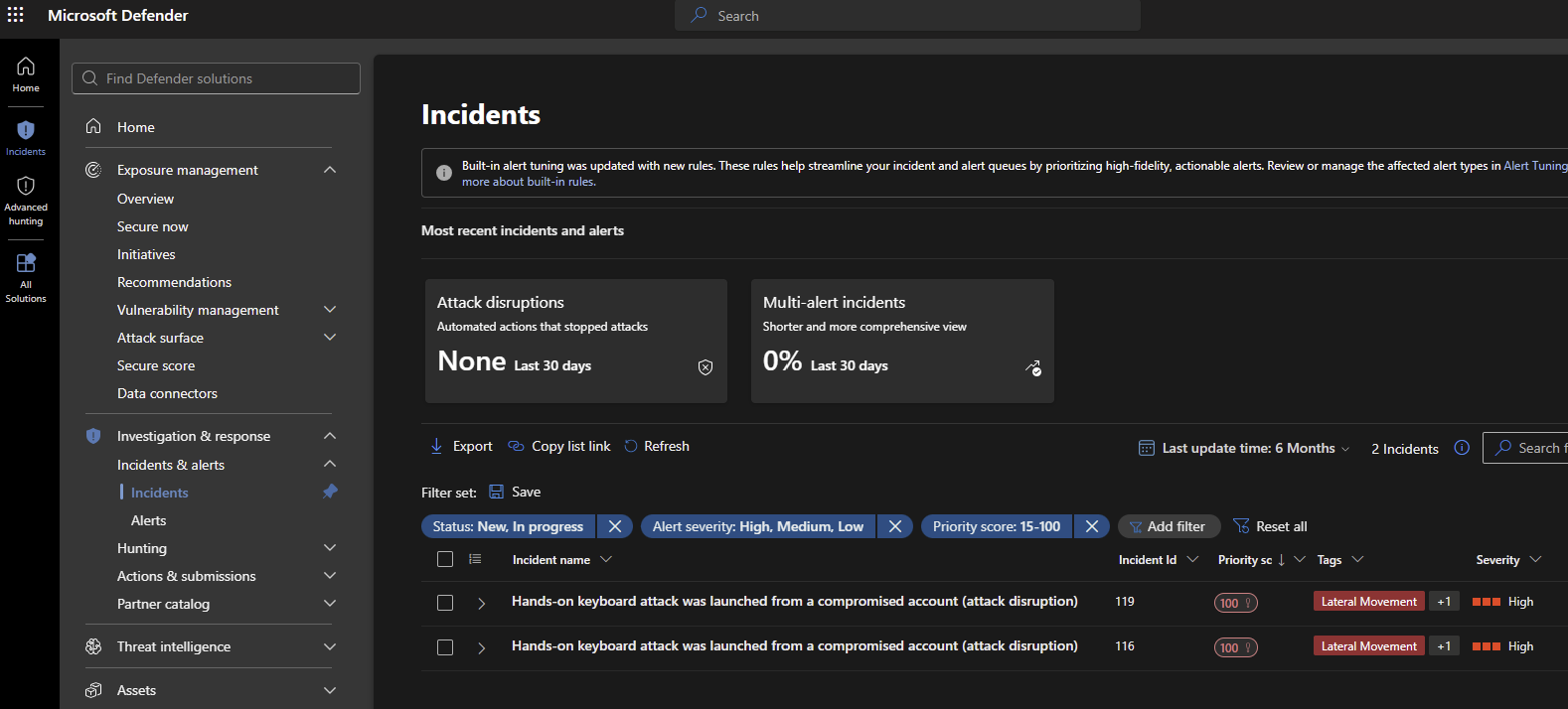Remove the Status filter with X
1568x709 pixels.
tap(615, 526)
